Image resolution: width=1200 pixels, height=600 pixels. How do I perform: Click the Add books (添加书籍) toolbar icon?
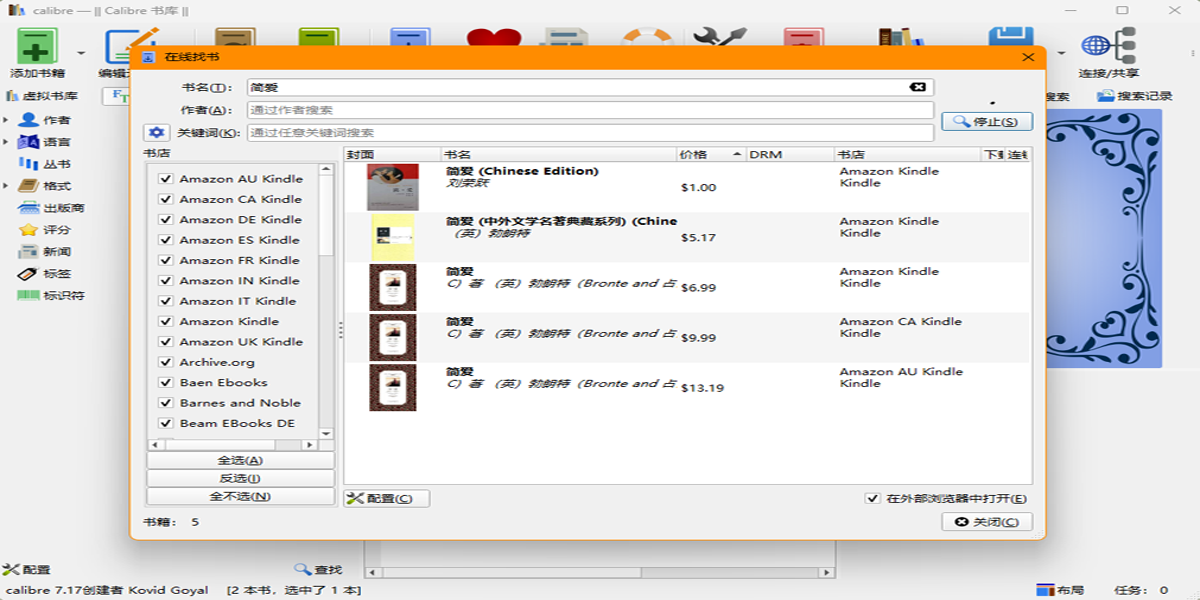(x=37, y=48)
